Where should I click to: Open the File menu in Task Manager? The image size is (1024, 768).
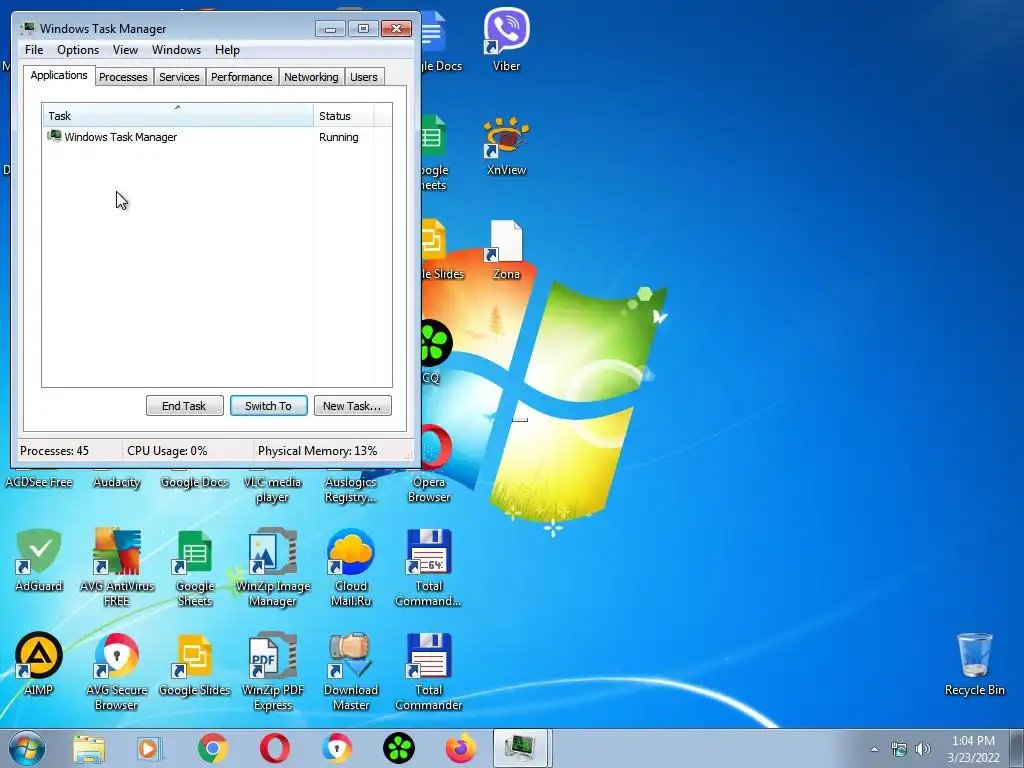tap(34, 50)
